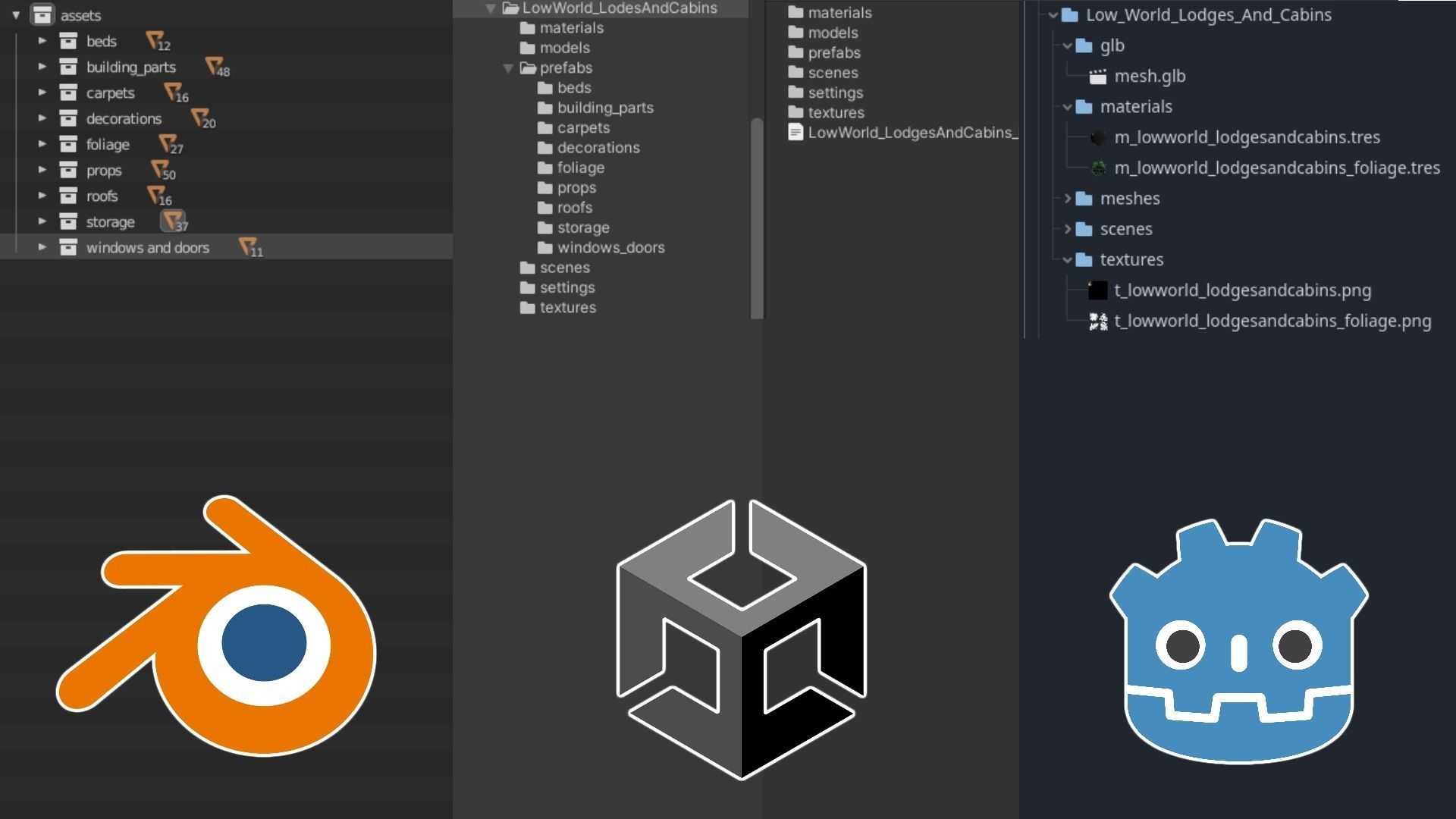The width and height of the screenshot is (1456, 819).
Task: Expand the carpets collection arrow
Action: (x=42, y=93)
